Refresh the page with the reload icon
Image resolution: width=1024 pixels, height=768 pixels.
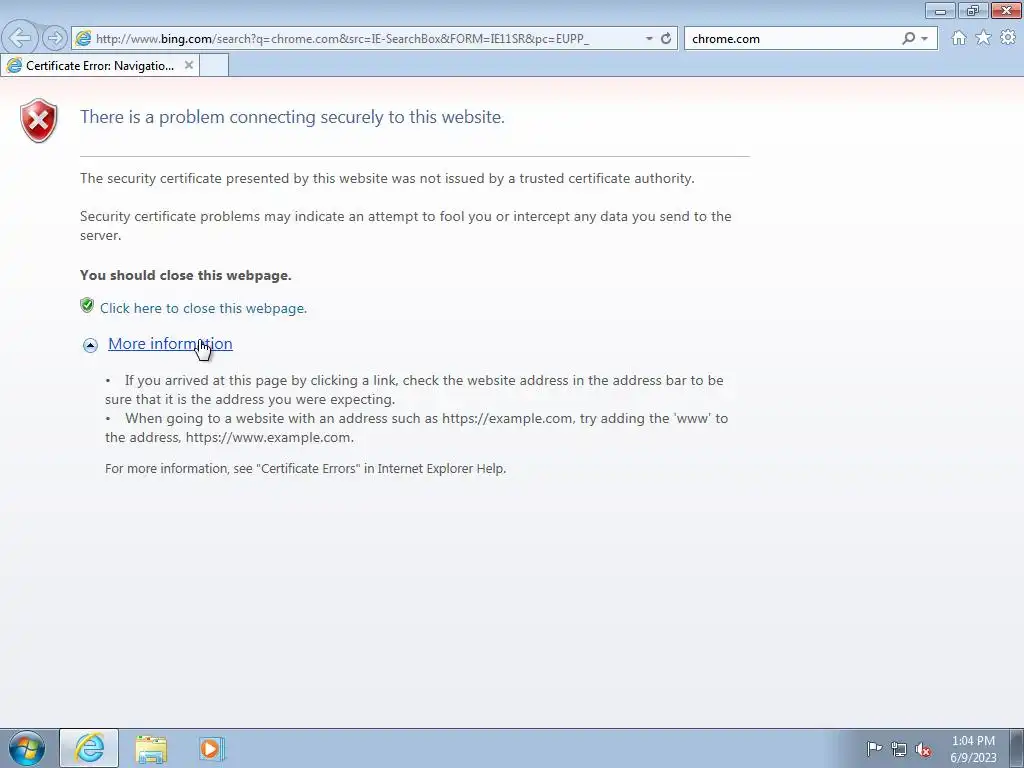[665, 39]
